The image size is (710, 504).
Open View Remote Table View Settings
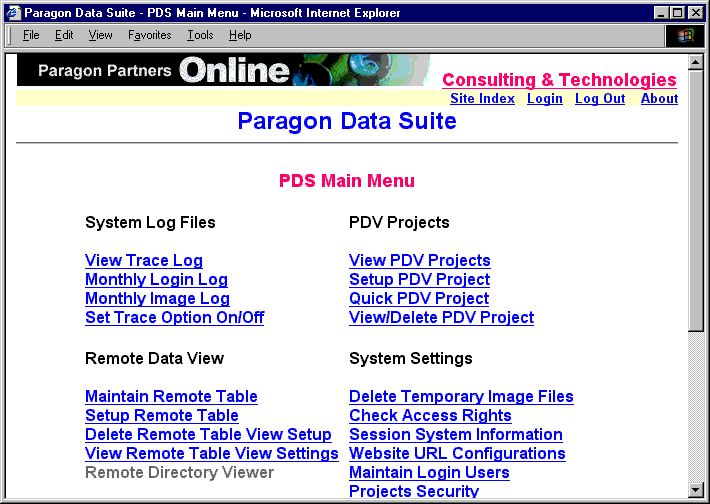click(212, 454)
